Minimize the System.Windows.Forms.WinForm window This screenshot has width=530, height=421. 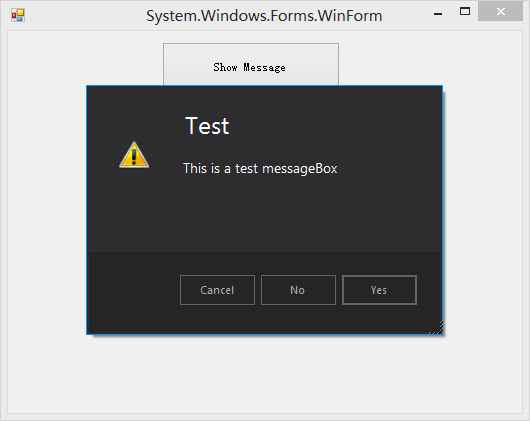[438, 14]
